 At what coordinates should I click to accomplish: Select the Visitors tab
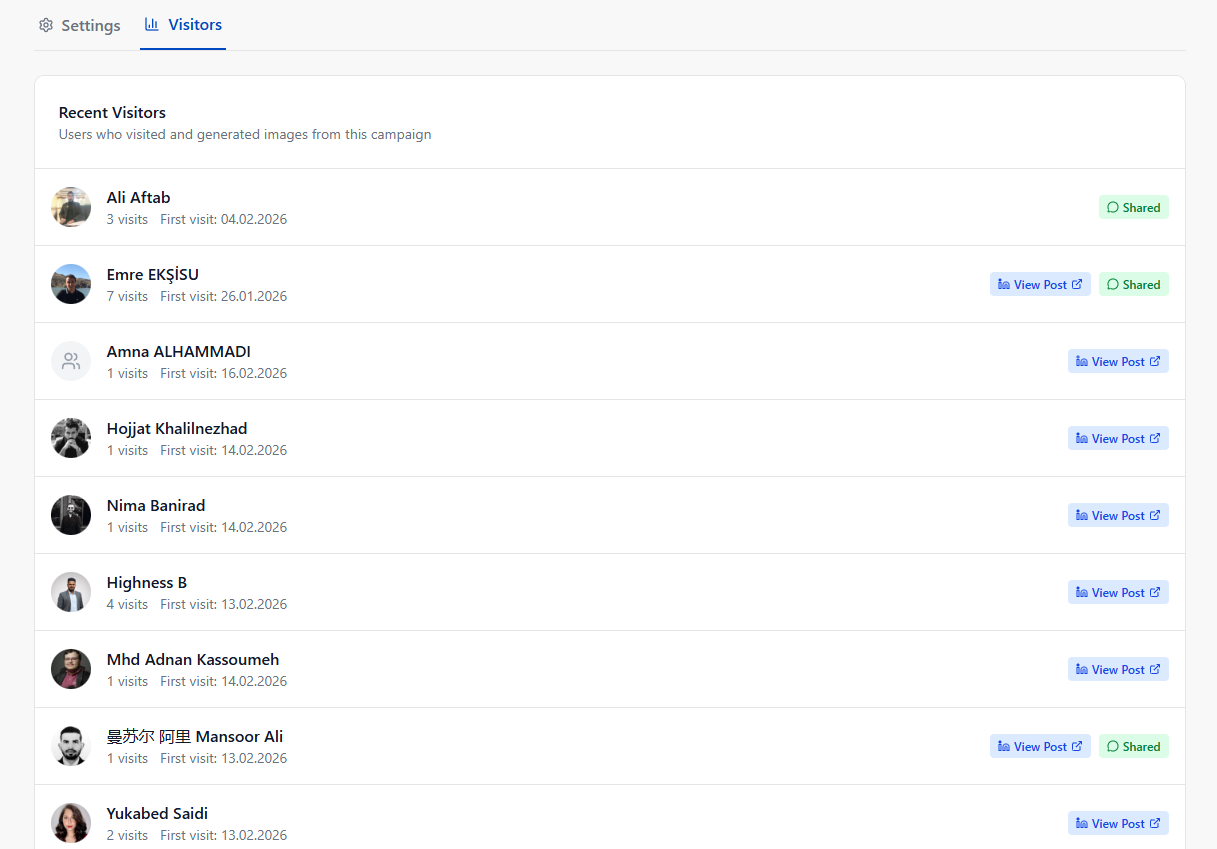coord(183,24)
